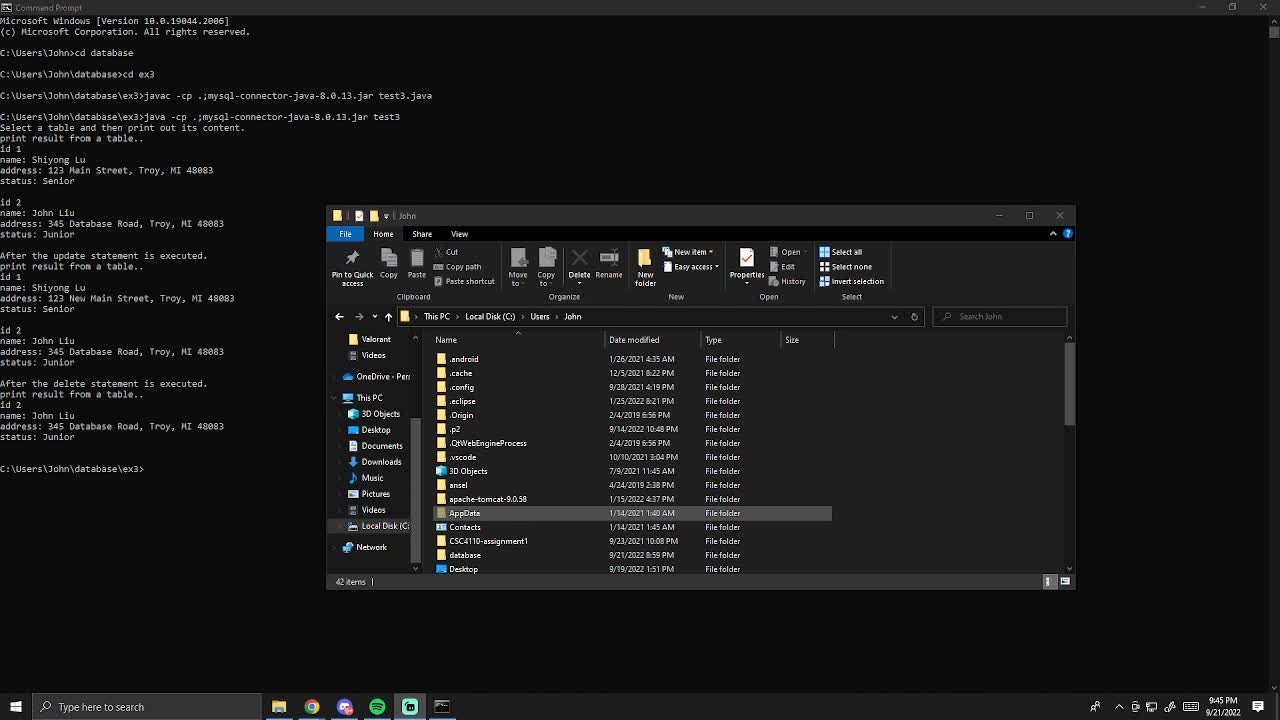This screenshot has width=1280, height=720.
Task: Open the notification center icon
Action: (x=1258, y=707)
